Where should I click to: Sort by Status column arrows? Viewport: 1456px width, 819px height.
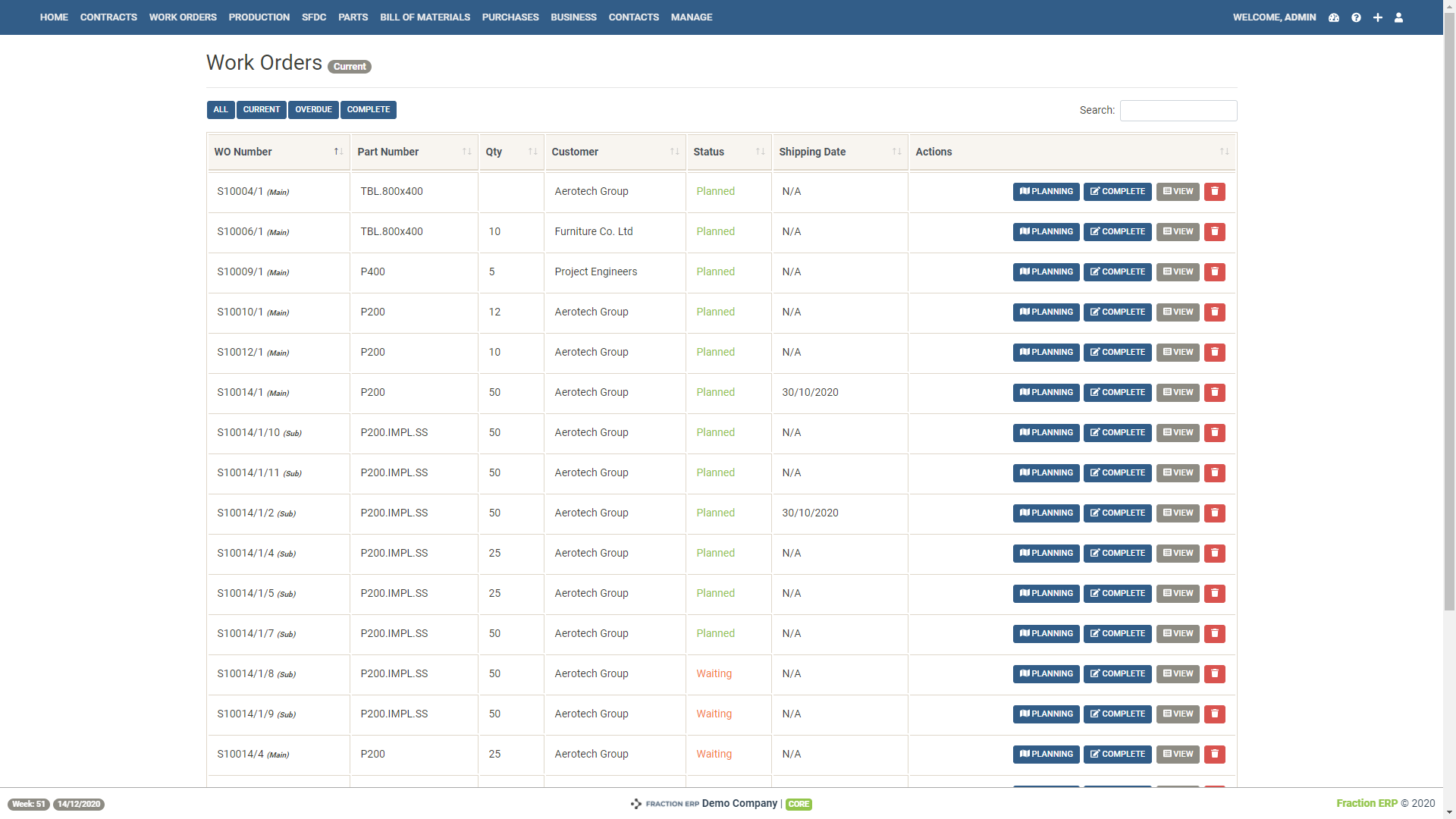760,152
